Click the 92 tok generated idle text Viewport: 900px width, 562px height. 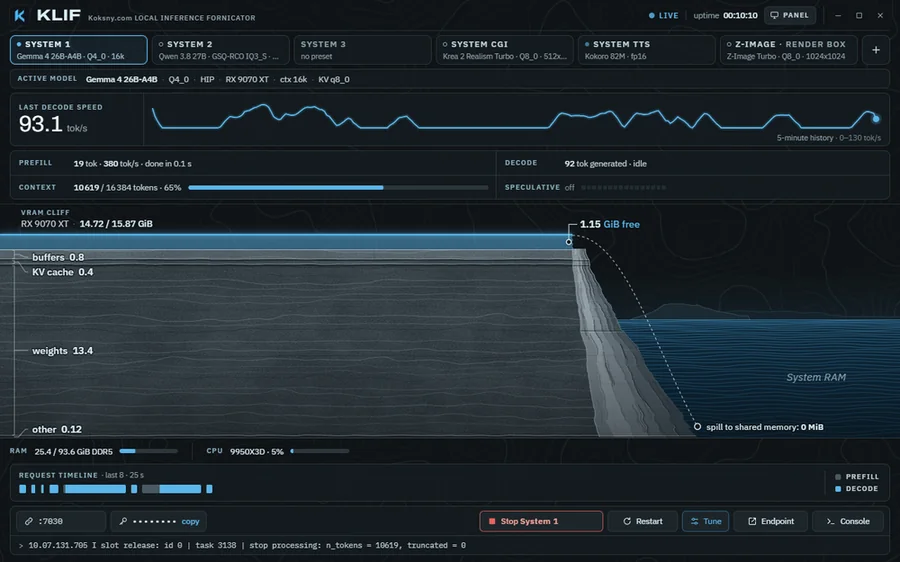[x=606, y=164]
